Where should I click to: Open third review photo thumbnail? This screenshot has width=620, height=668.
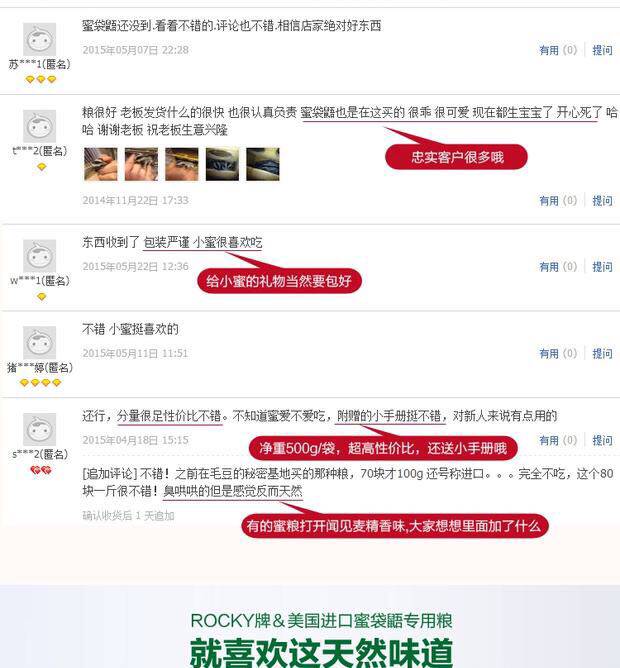182,164
